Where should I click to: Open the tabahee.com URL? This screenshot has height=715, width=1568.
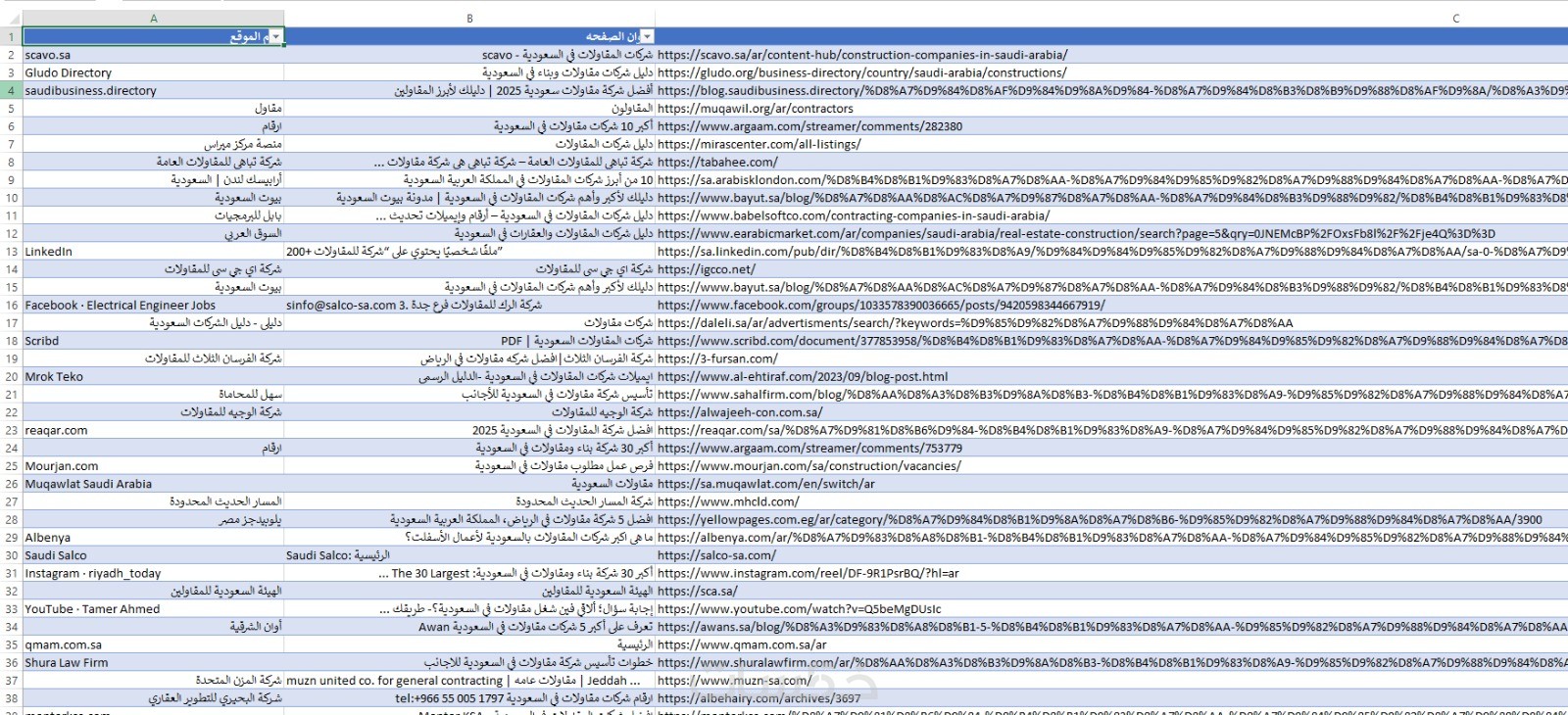pos(717,163)
